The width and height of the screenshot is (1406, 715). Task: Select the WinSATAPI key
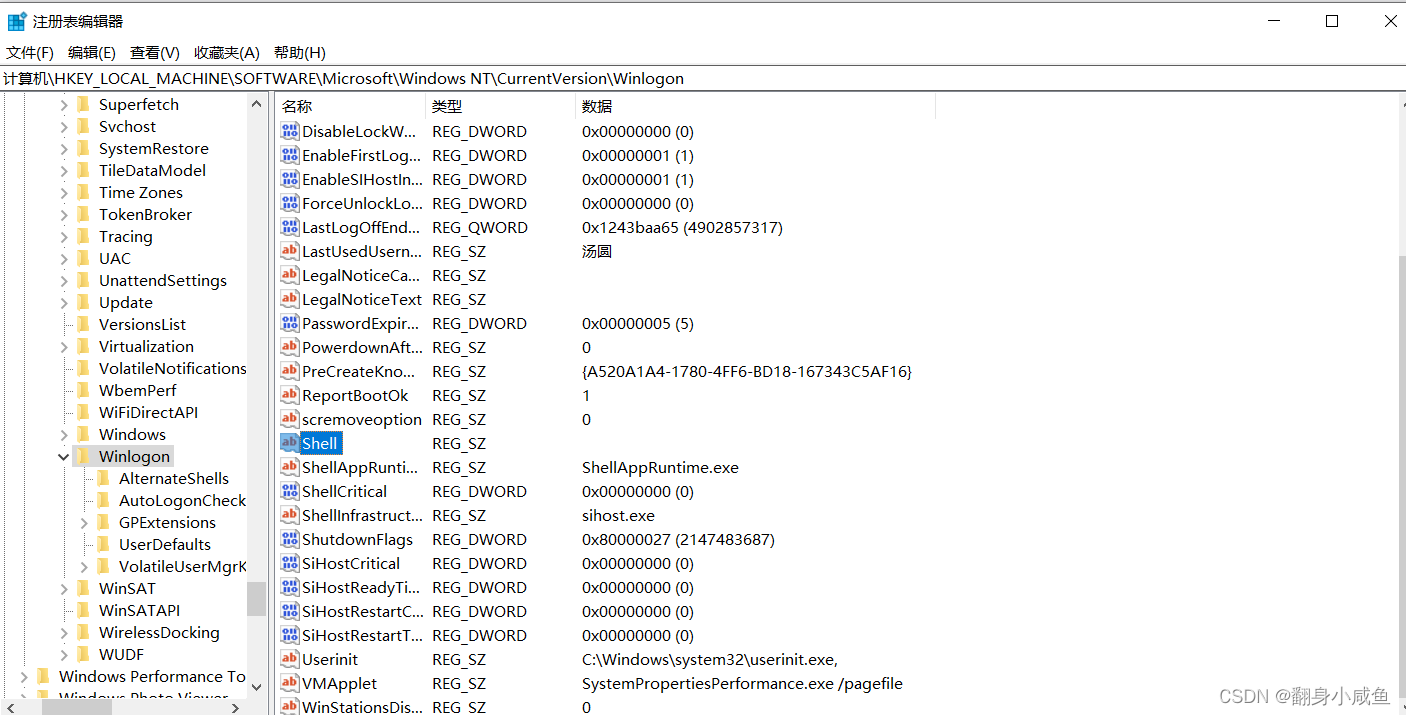point(139,611)
